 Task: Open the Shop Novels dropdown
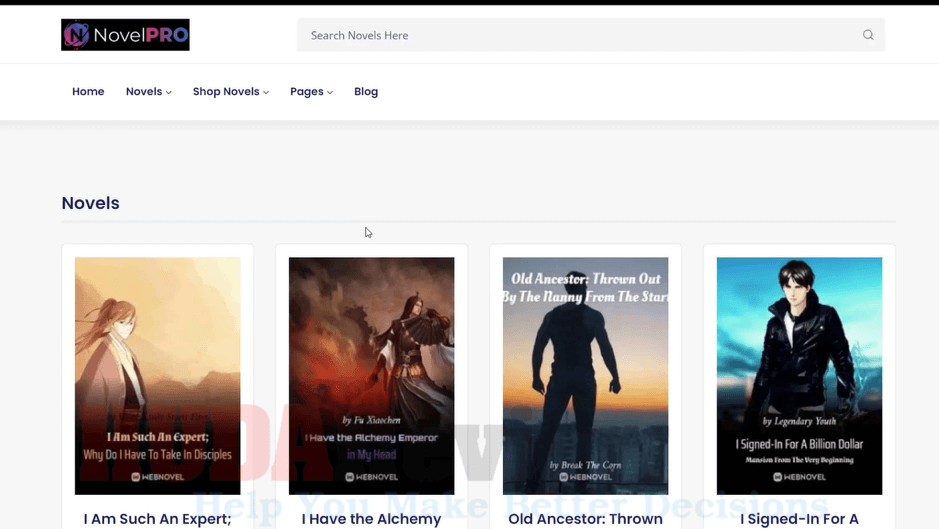pos(231,92)
